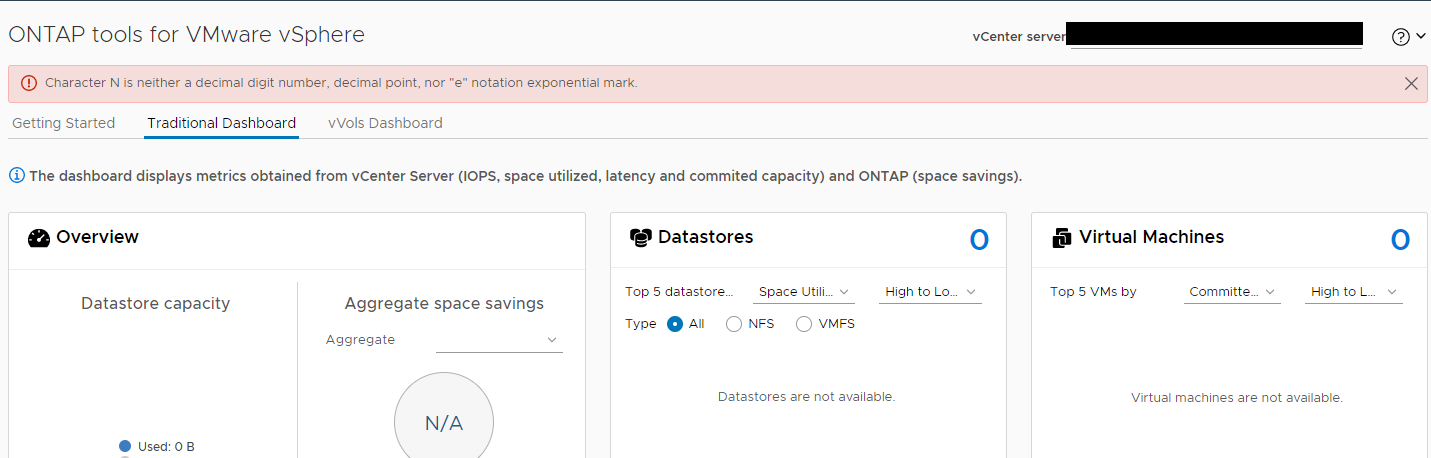Expand the VMs High to Low dropdown

(1354, 292)
